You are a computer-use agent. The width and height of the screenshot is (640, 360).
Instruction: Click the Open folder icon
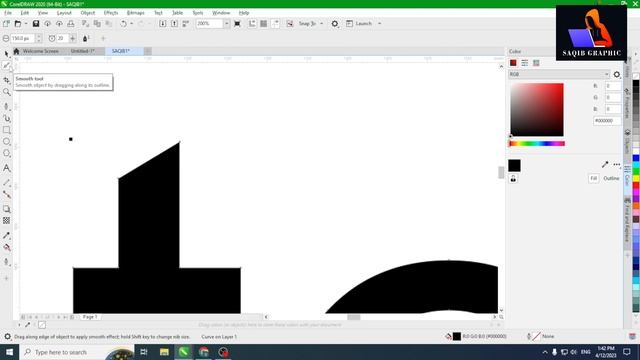coord(18,24)
